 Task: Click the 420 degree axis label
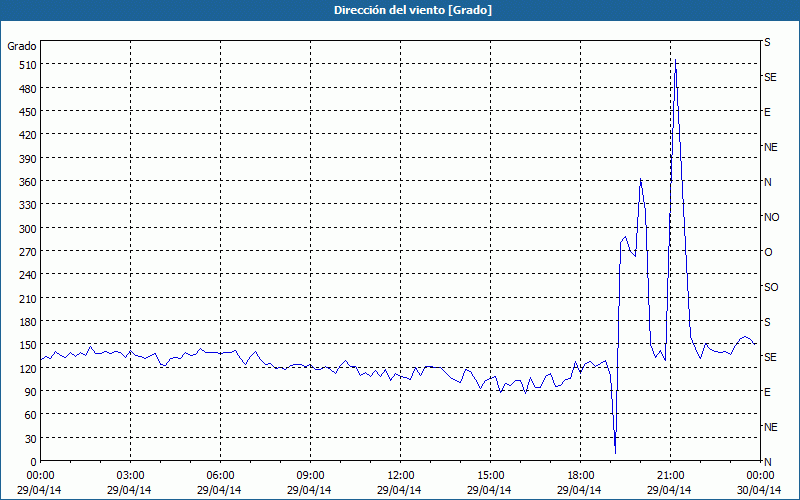[x=28, y=135]
